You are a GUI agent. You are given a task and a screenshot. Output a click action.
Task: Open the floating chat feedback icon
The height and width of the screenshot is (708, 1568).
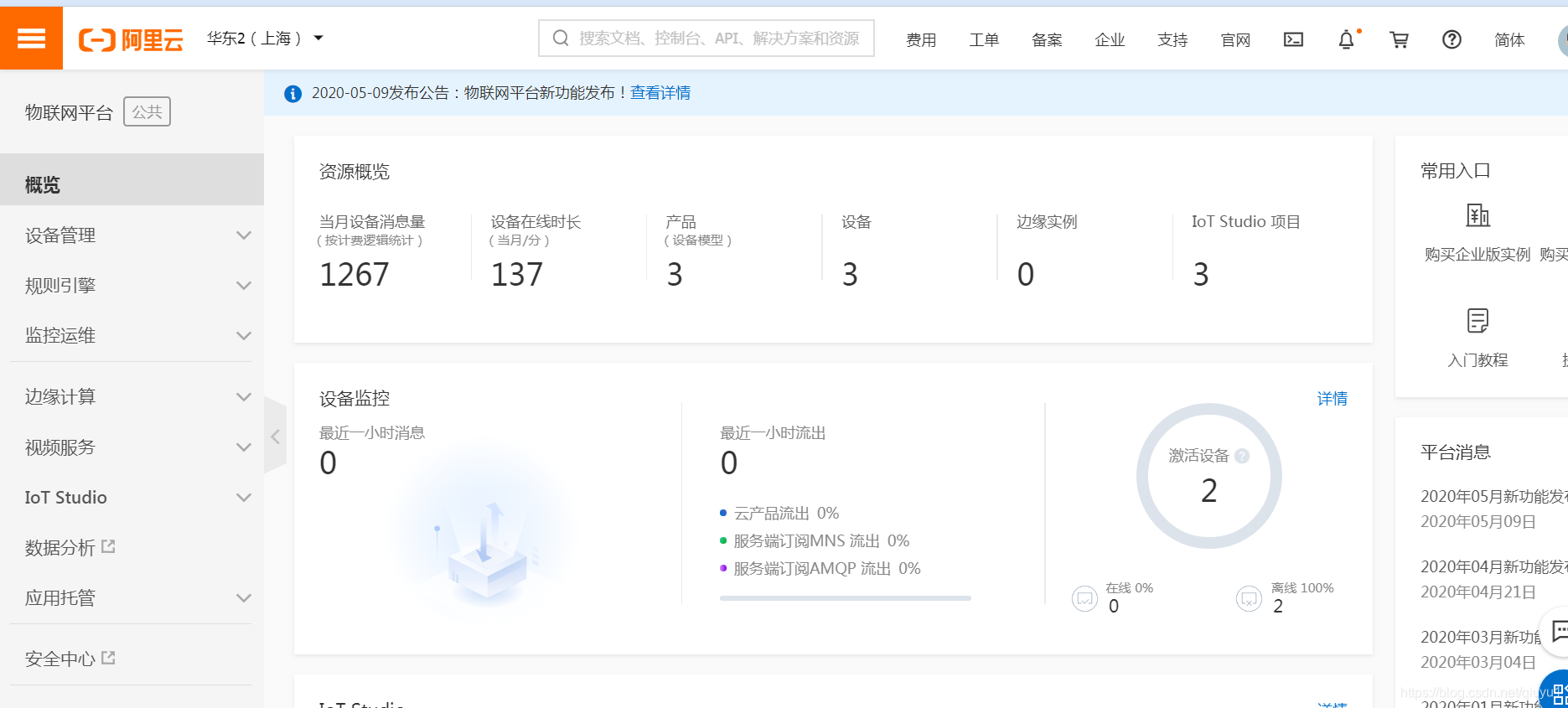(1559, 631)
